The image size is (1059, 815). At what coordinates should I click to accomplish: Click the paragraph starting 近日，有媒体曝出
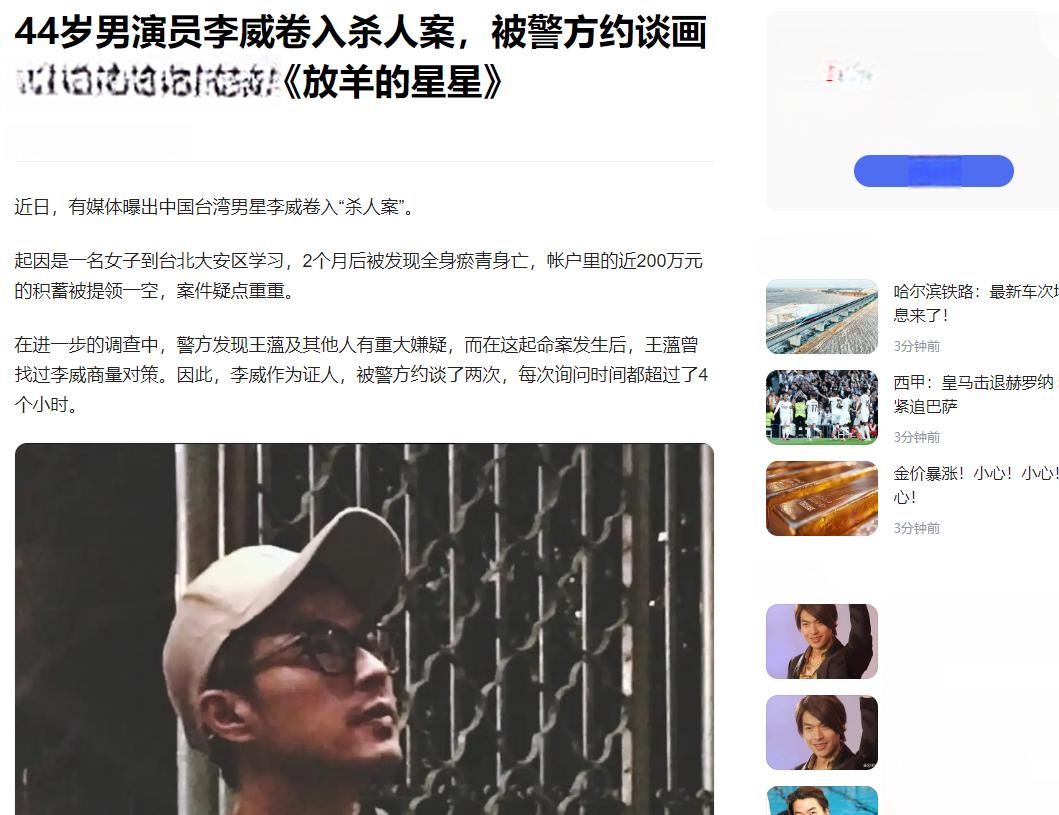(x=214, y=207)
